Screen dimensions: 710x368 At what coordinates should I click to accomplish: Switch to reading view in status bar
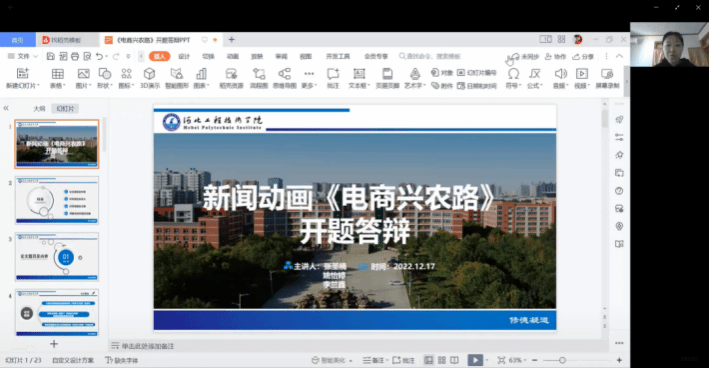[454, 360]
